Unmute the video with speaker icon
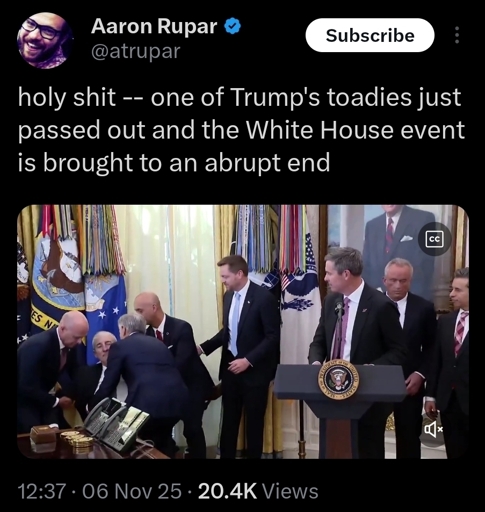The image size is (485, 512). (x=433, y=430)
